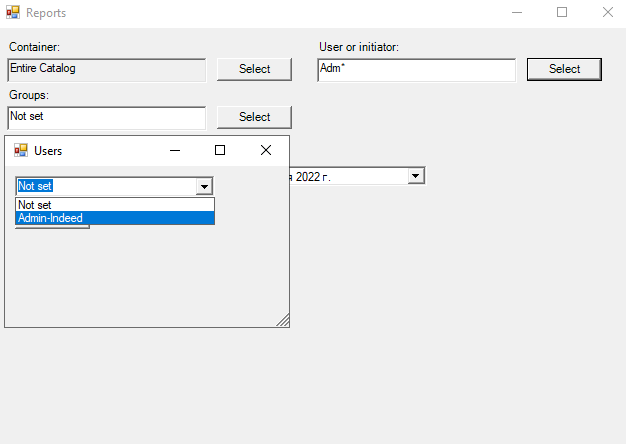Click the Container field showing Entire Catalog
The image size is (626, 444).
[x=106, y=69]
